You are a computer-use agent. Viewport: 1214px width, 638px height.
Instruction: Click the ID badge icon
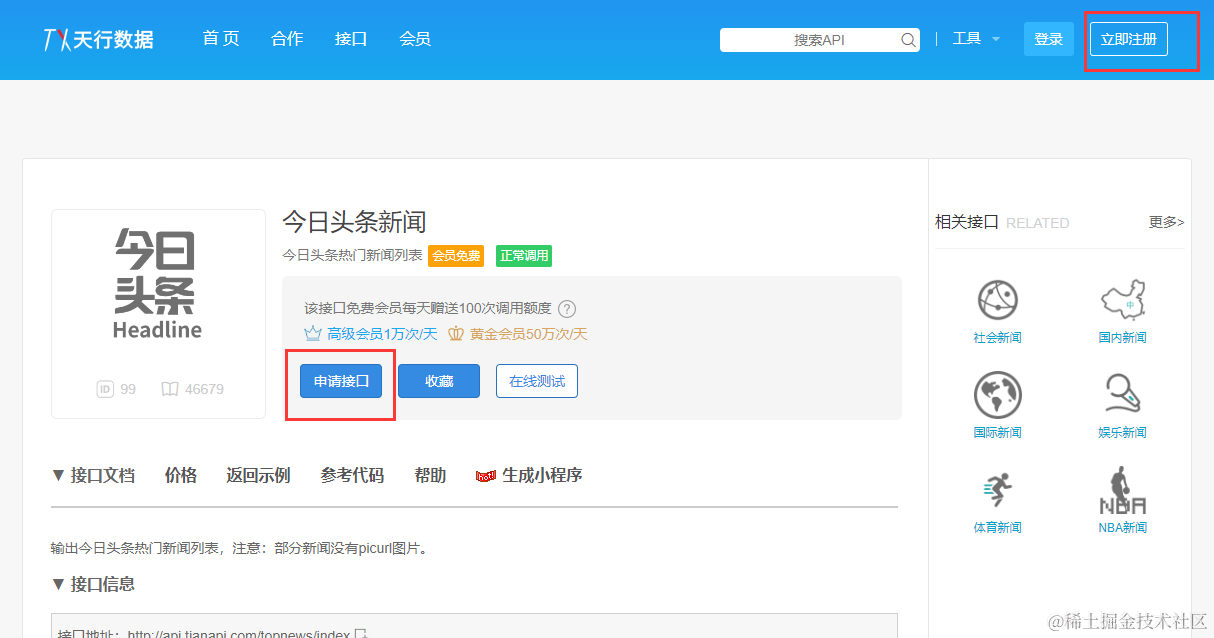pos(105,389)
